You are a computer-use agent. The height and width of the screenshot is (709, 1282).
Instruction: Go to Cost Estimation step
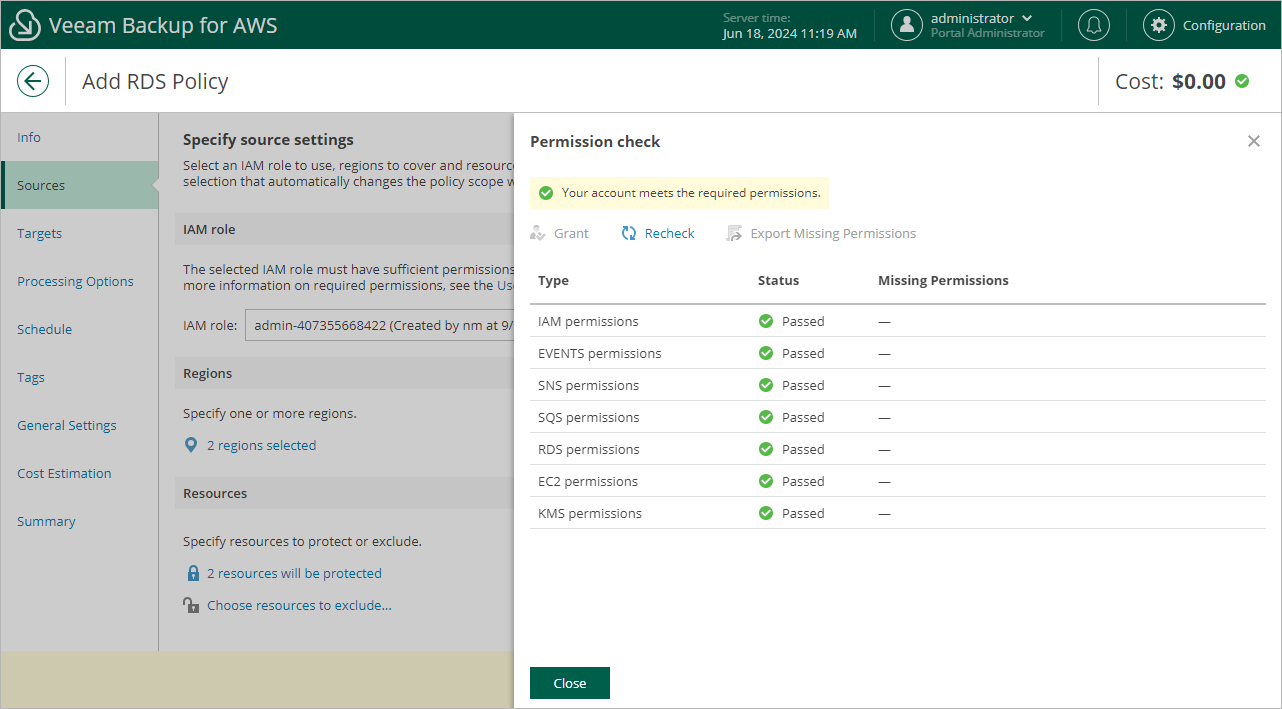click(x=64, y=473)
